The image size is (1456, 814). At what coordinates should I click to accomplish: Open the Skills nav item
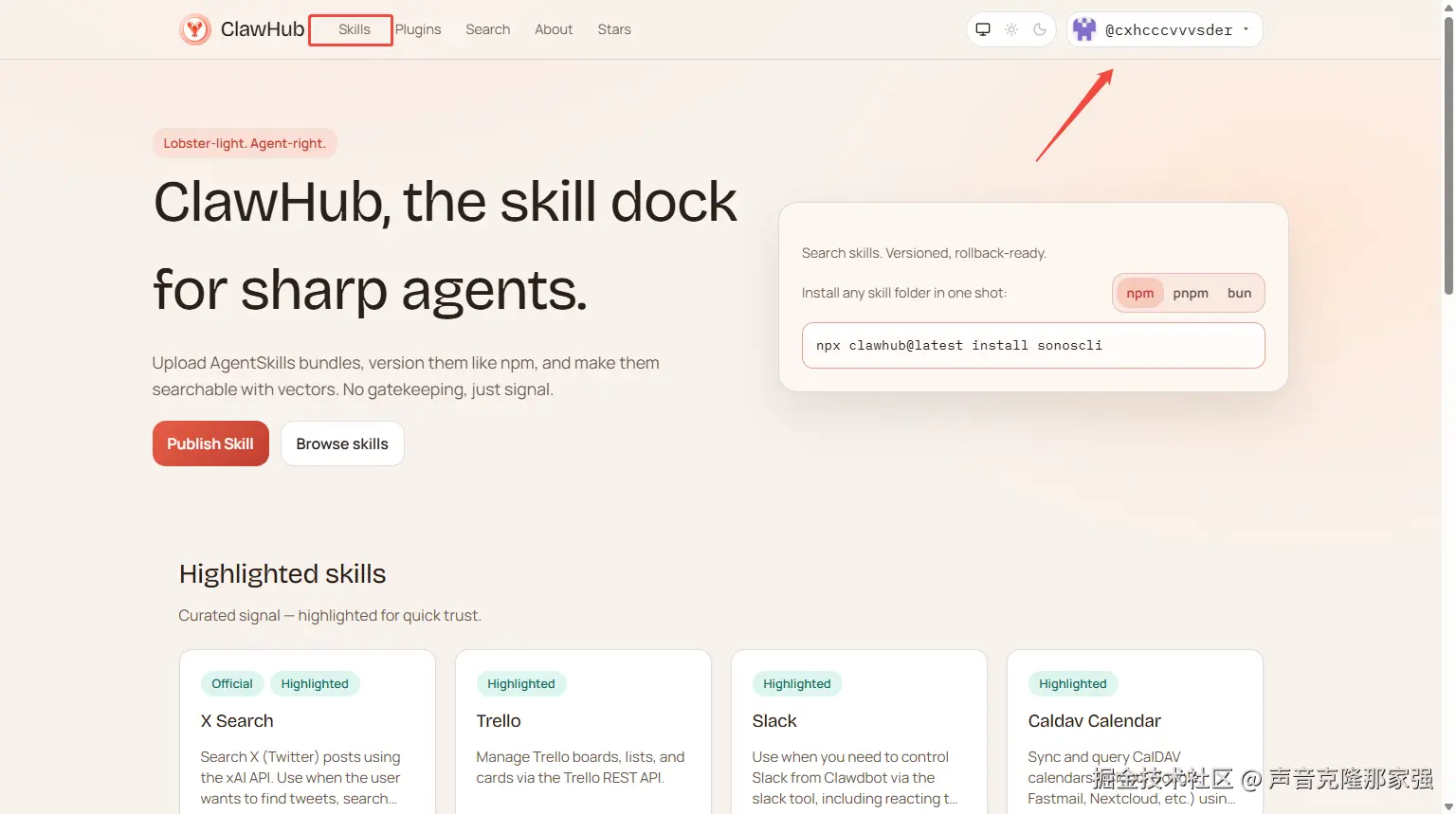tap(355, 29)
